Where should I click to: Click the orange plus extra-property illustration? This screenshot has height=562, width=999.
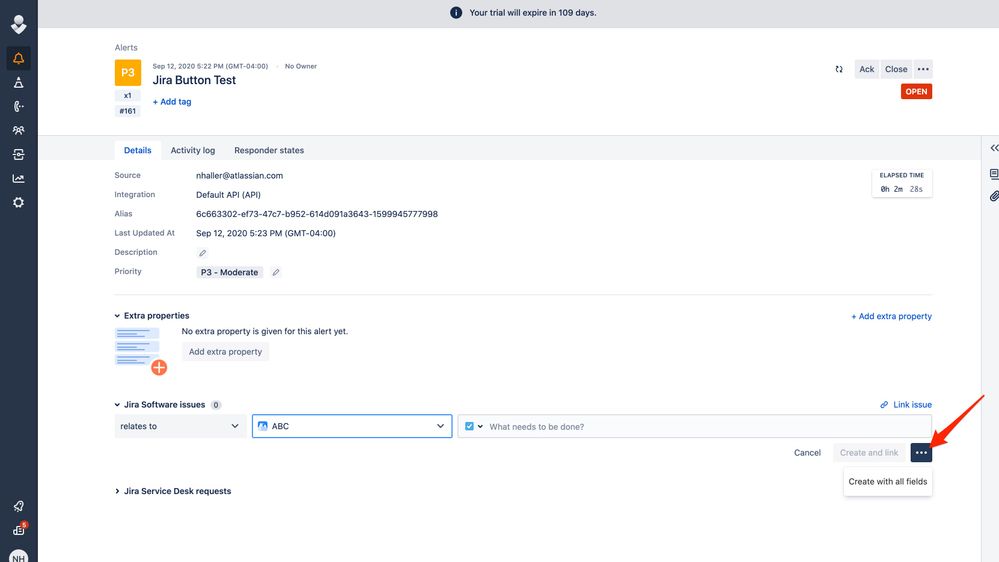pos(159,368)
